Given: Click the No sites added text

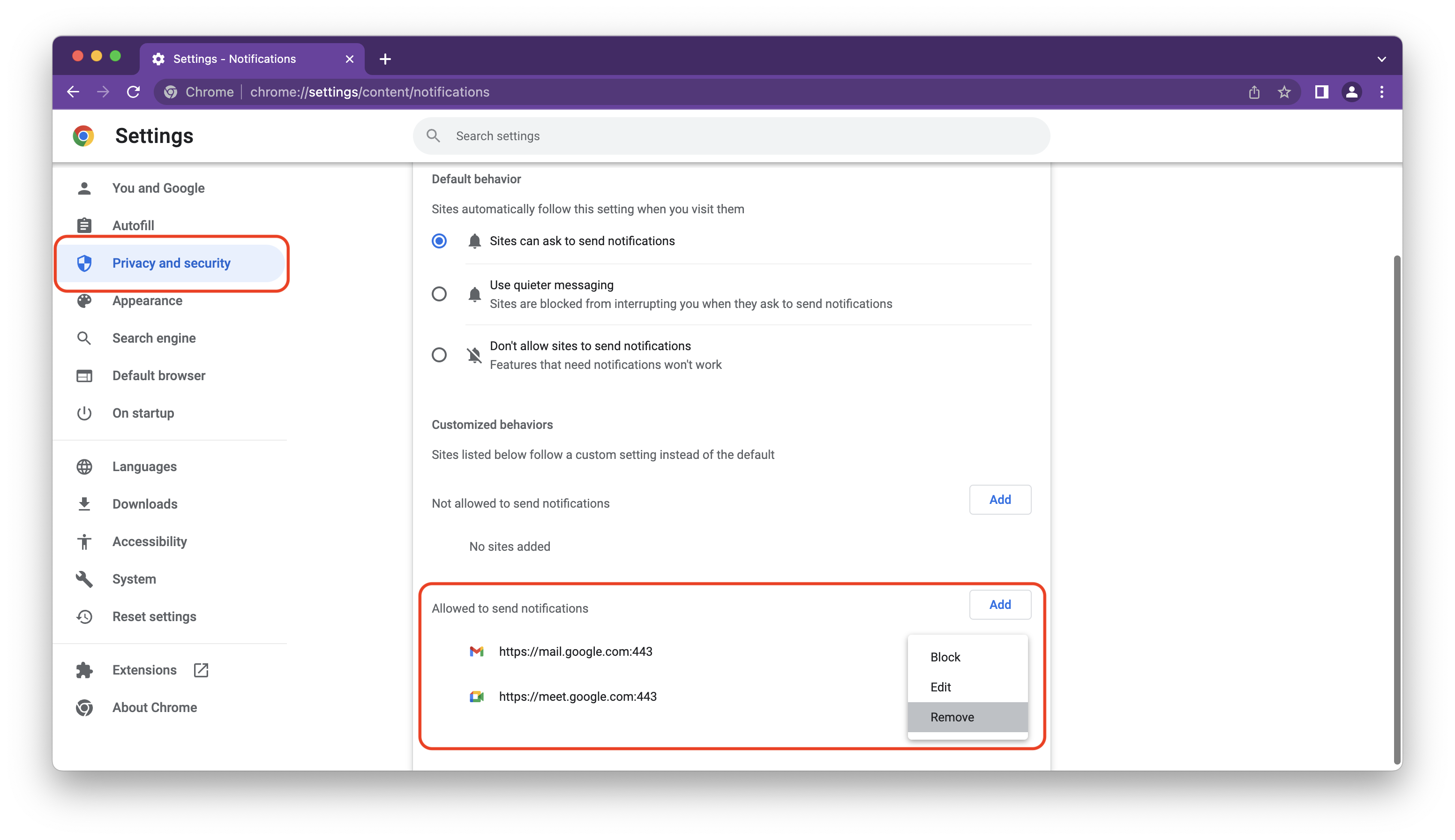Looking at the screenshot, I should tap(510, 547).
